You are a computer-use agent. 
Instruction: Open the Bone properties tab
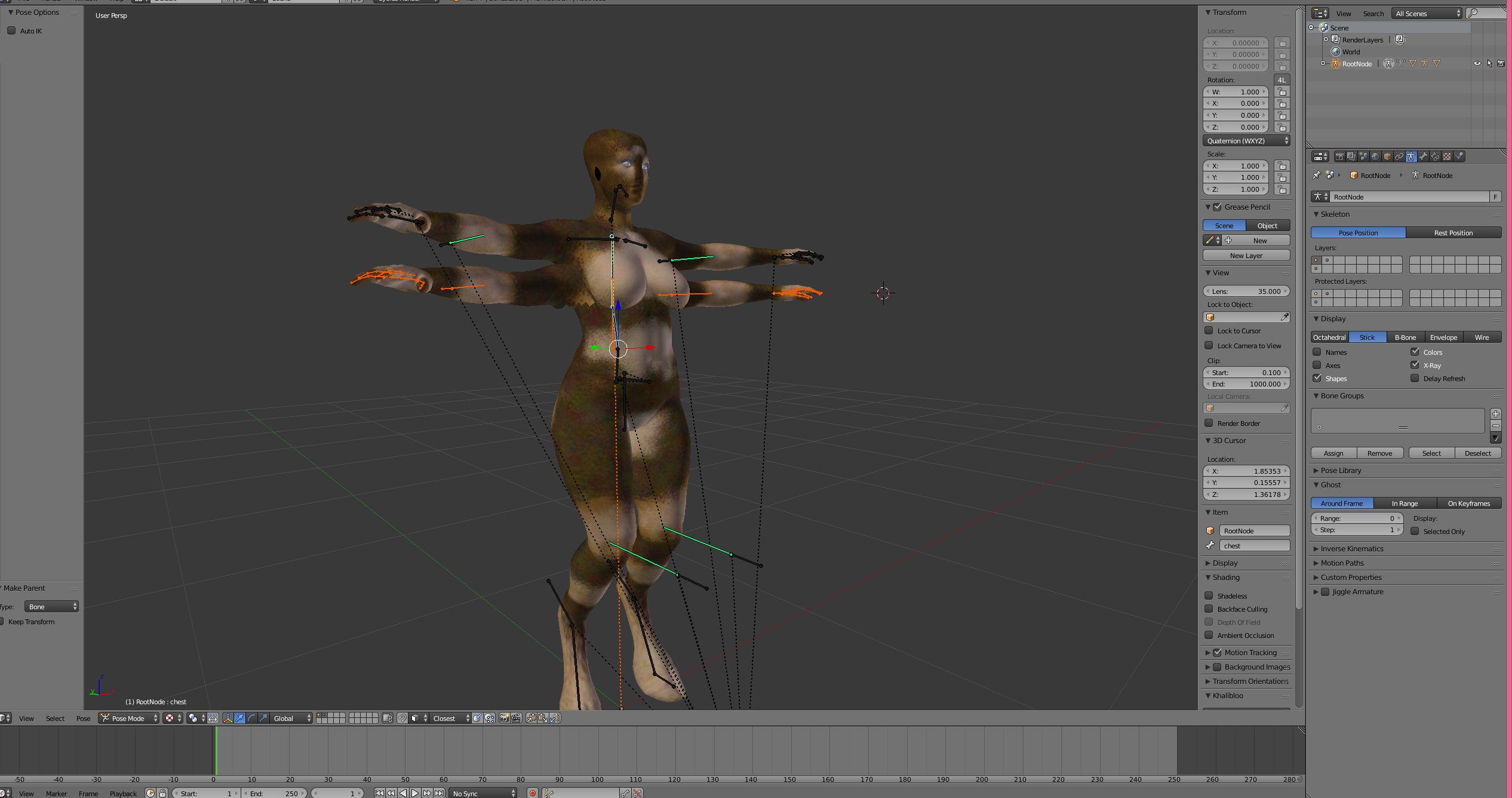1423,156
